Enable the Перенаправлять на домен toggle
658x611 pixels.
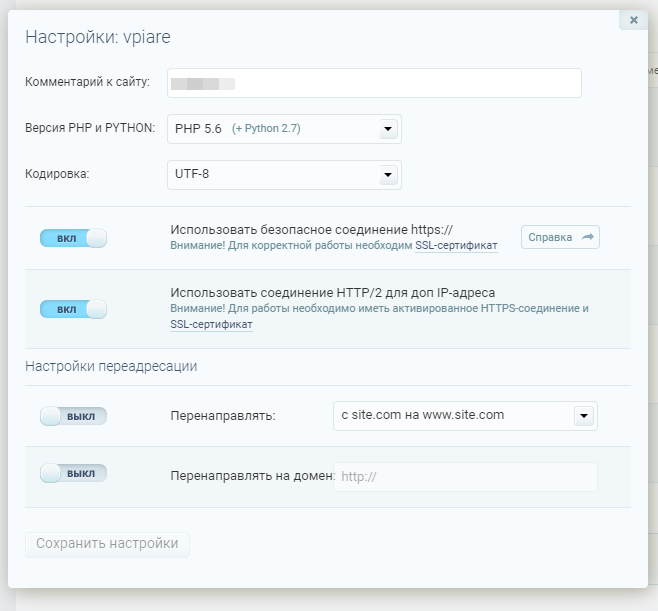coord(73,473)
